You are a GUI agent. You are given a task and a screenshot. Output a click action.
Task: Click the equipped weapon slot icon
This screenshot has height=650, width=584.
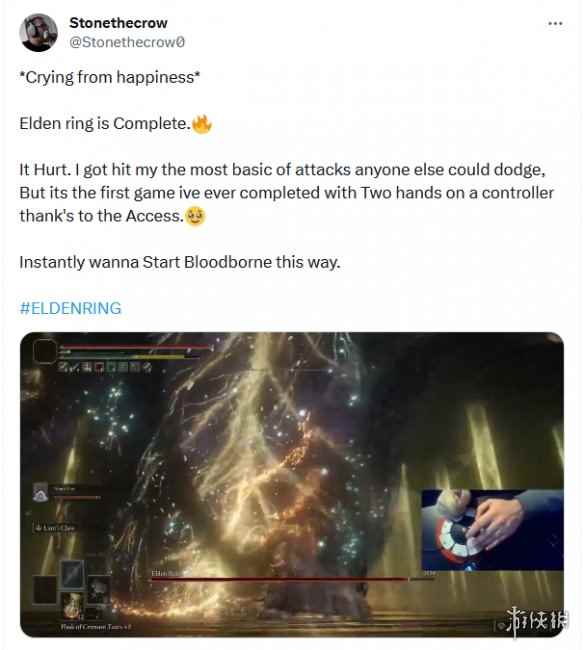pyautogui.click(x=72, y=574)
